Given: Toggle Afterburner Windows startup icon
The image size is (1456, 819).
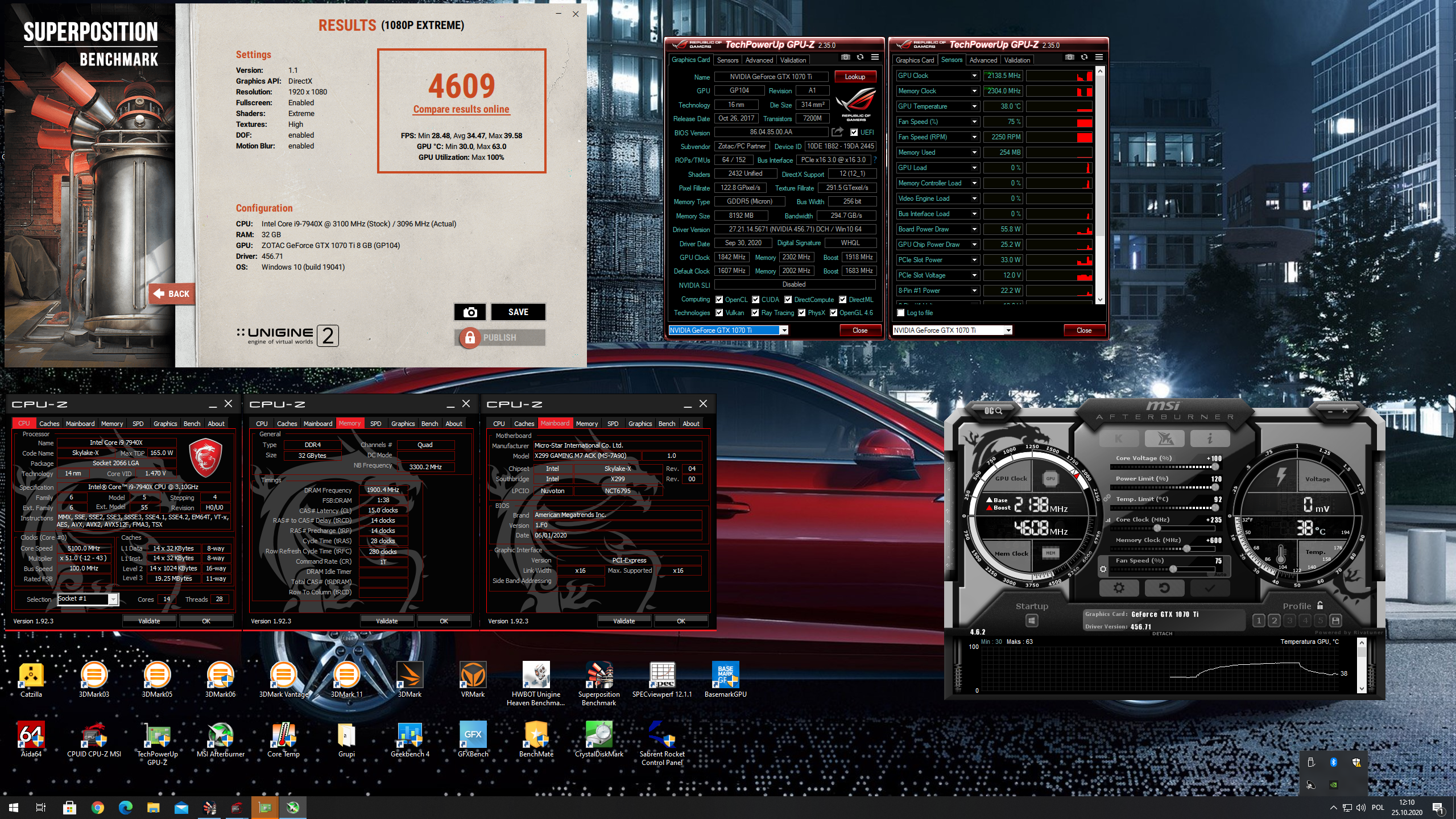Looking at the screenshot, I should (x=1032, y=621).
